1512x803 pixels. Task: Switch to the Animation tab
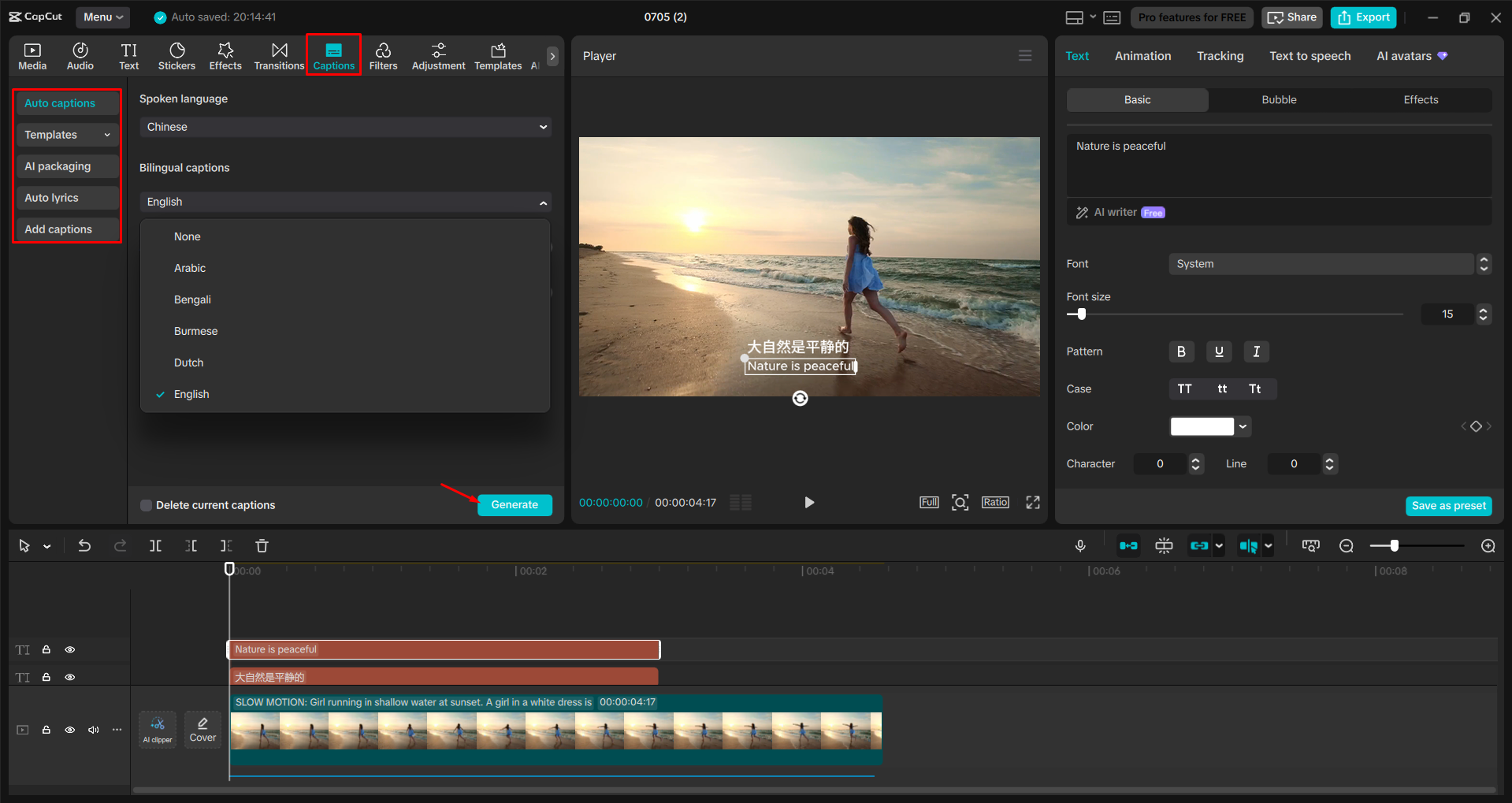(x=1142, y=55)
